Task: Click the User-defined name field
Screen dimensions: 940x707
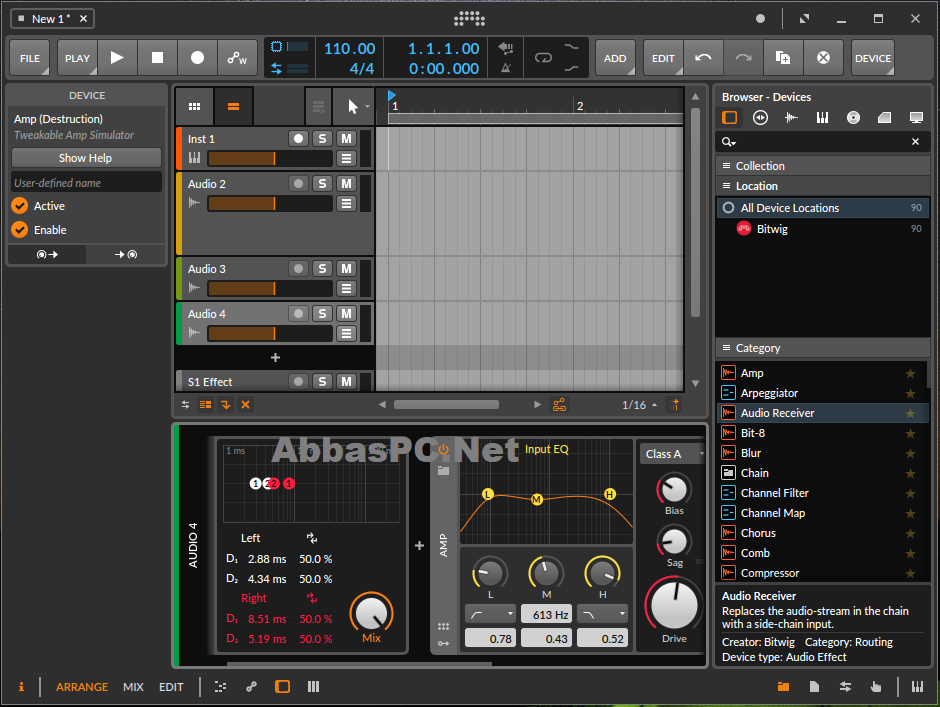Action: 86,182
